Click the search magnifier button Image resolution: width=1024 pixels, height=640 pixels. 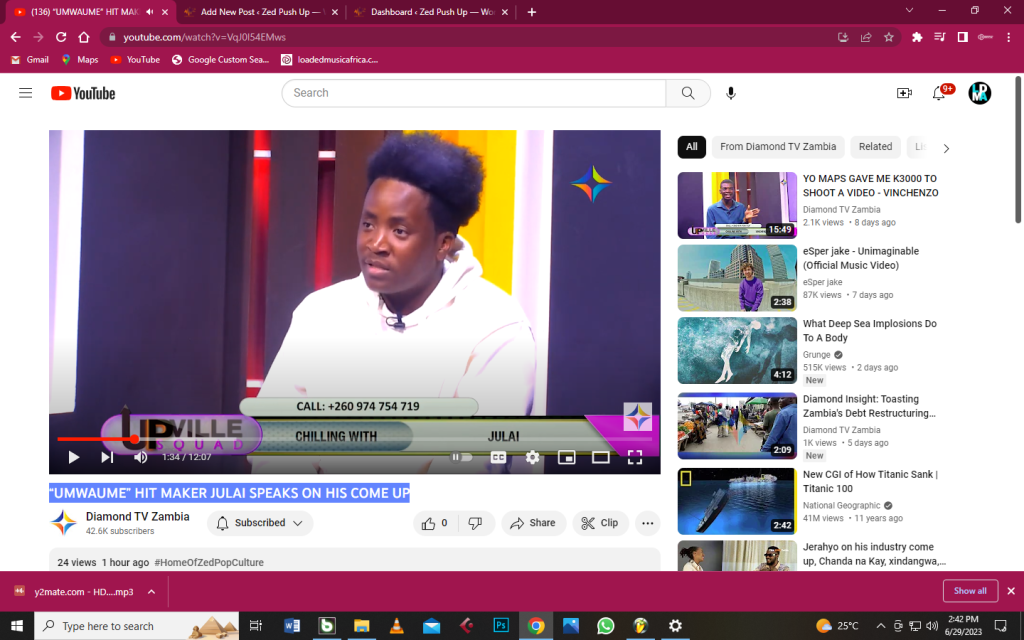(x=688, y=93)
